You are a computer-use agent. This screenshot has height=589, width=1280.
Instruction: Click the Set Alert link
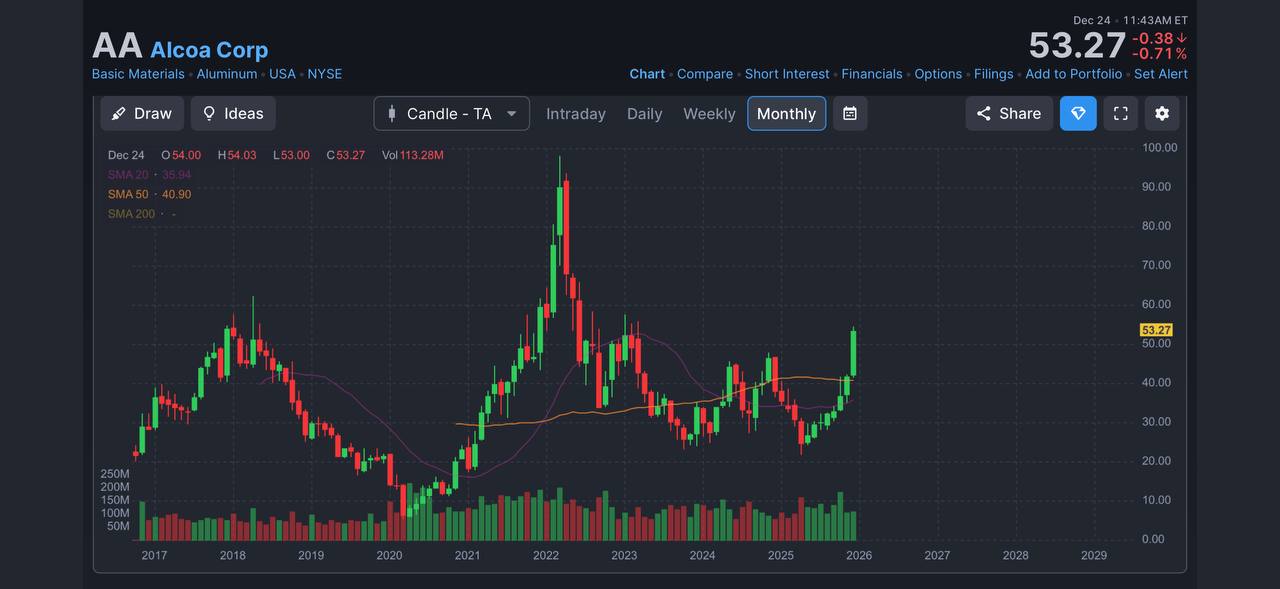pyautogui.click(x=1161, y=74)
